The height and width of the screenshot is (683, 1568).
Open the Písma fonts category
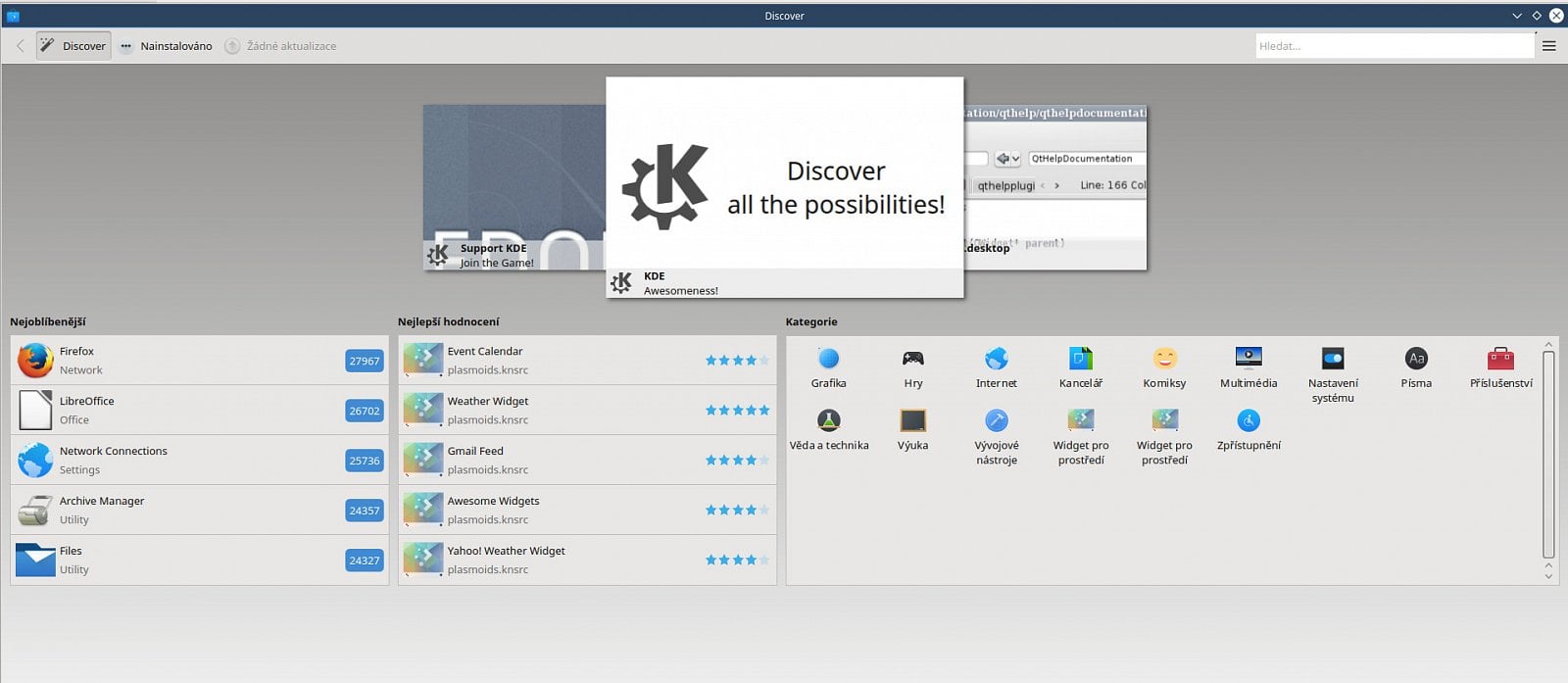pos(1416,368)
